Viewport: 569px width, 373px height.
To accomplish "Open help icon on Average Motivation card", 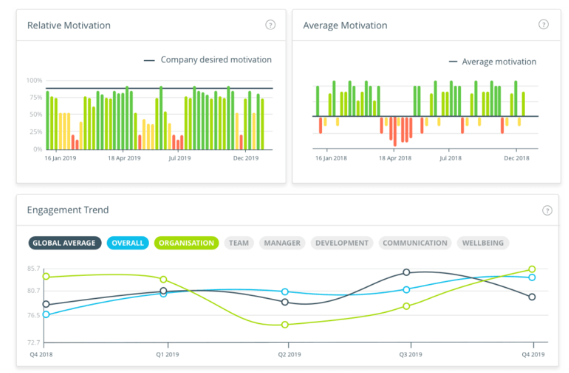I will 543,24.
